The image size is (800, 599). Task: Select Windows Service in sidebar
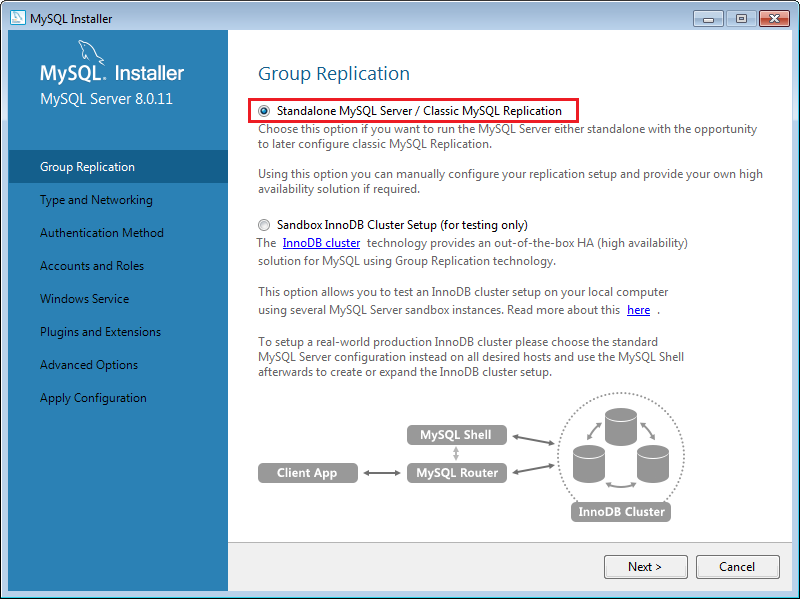(x=84, y=299)
